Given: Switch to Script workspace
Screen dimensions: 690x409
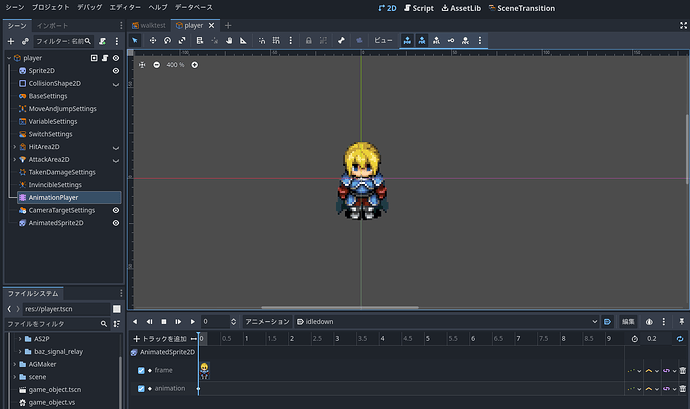Looking at the screenshot, I should click(x=419, y=8).
